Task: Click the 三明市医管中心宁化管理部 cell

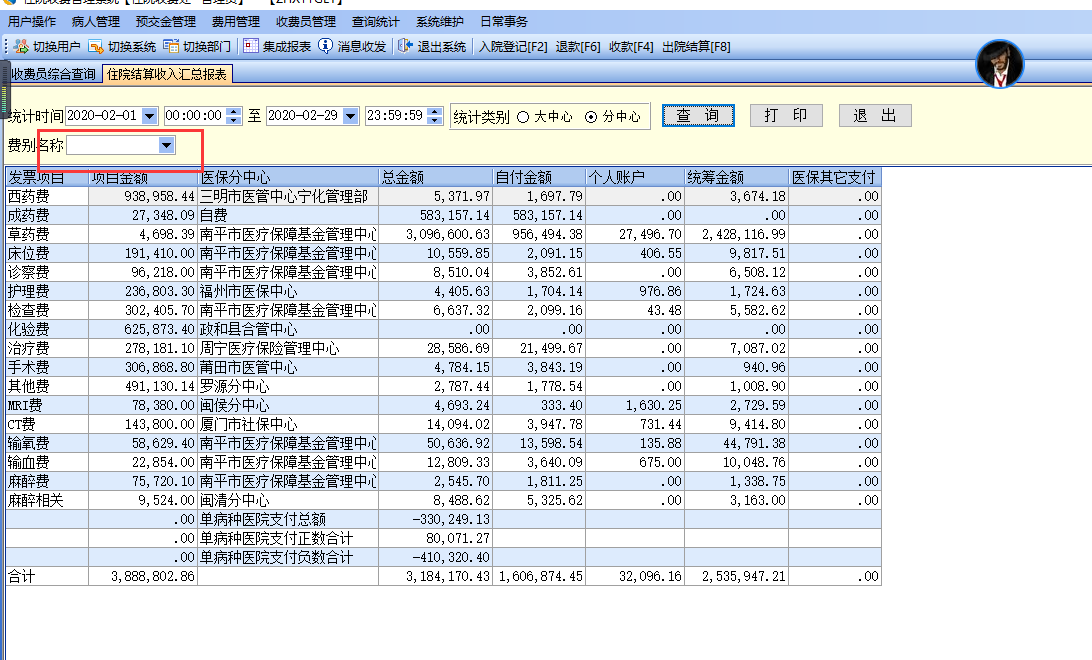Action: [288, 196]
